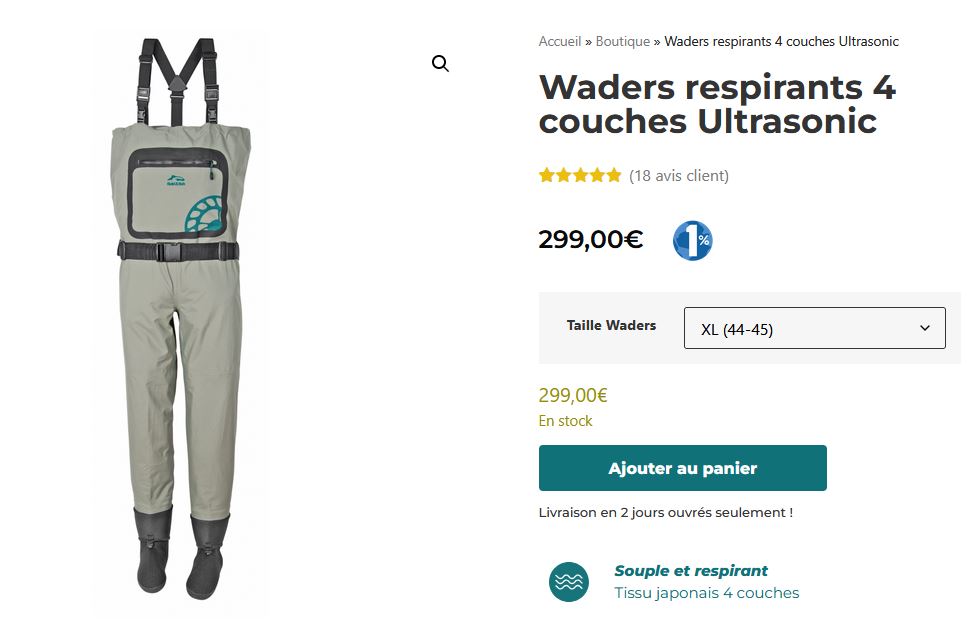973x622 pixels.
Task: Click the magnifier zoom icon on product image
Action: [440, 63]
